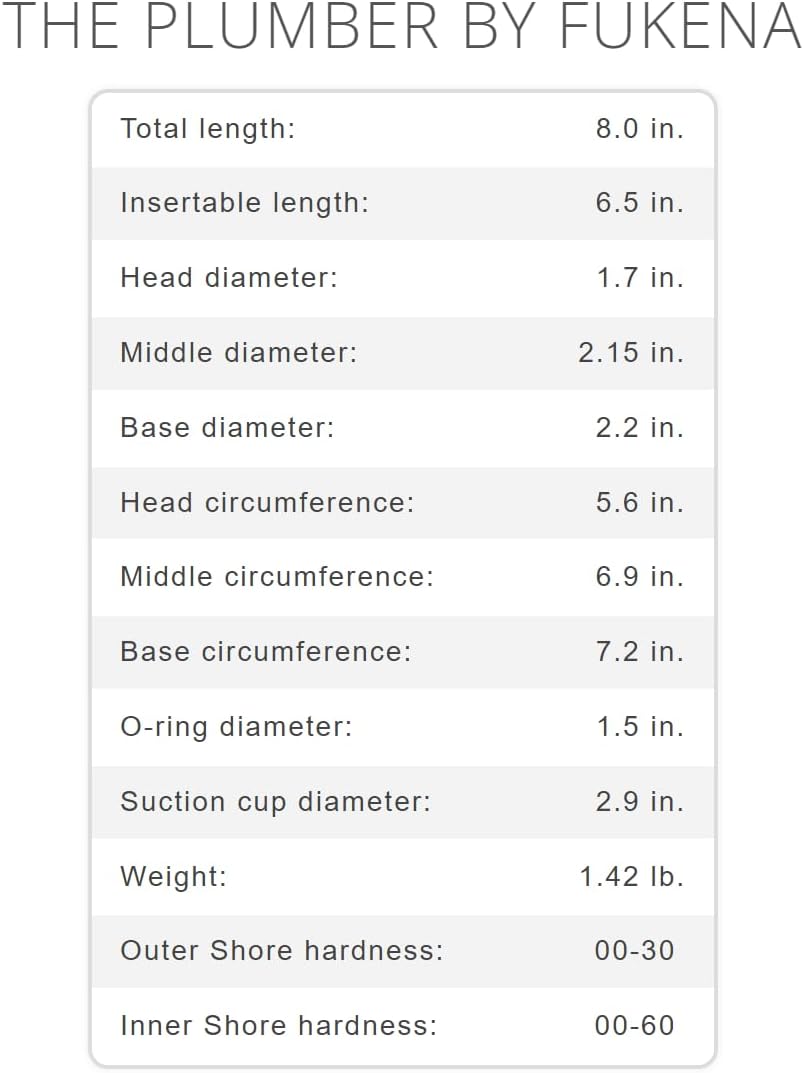Image resolution: width=804 pixels, height=1073 pixels.
Task: Click the 'Total length:' label
Action: [x=208, y=129]
